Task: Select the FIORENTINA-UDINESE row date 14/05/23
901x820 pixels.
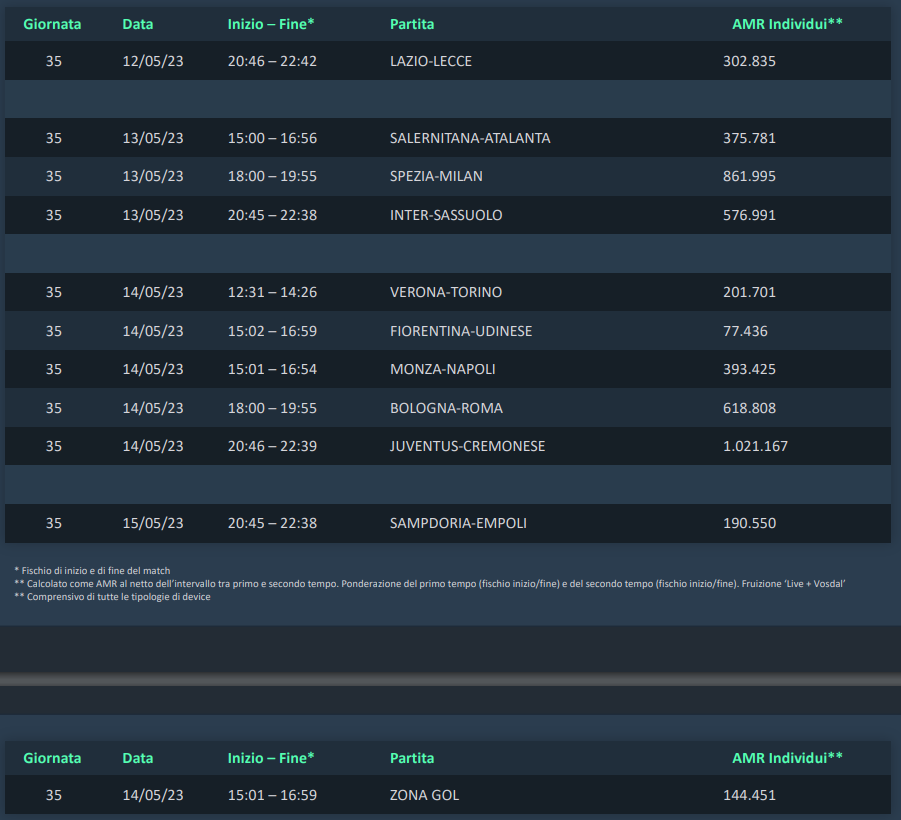Action: pos(153,331)
